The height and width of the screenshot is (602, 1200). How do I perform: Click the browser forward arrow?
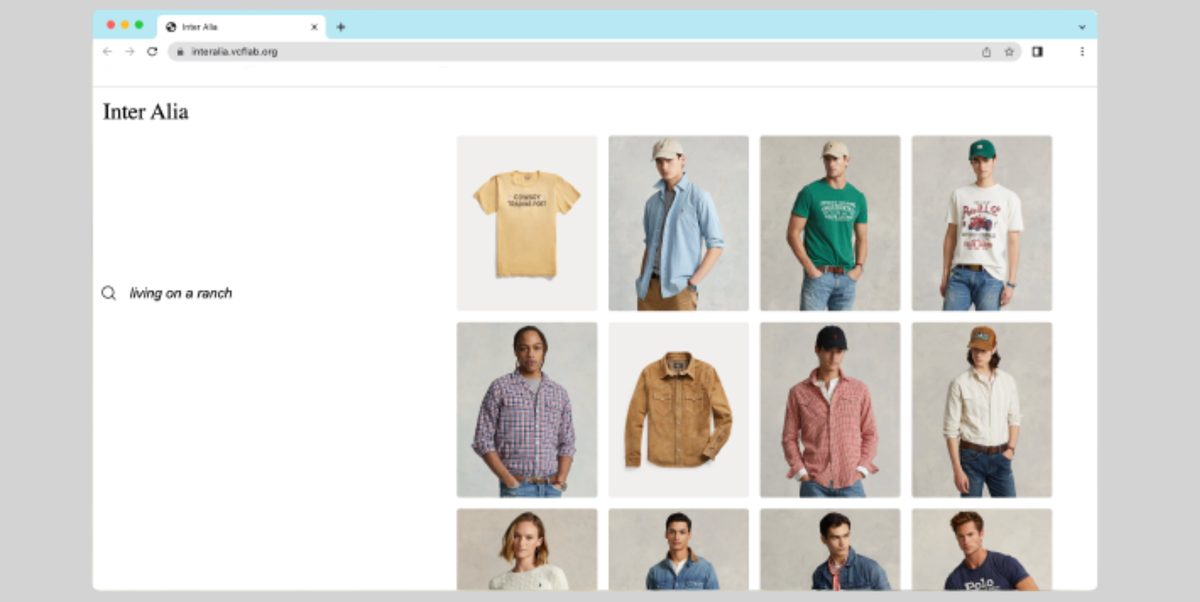point(130,51)
